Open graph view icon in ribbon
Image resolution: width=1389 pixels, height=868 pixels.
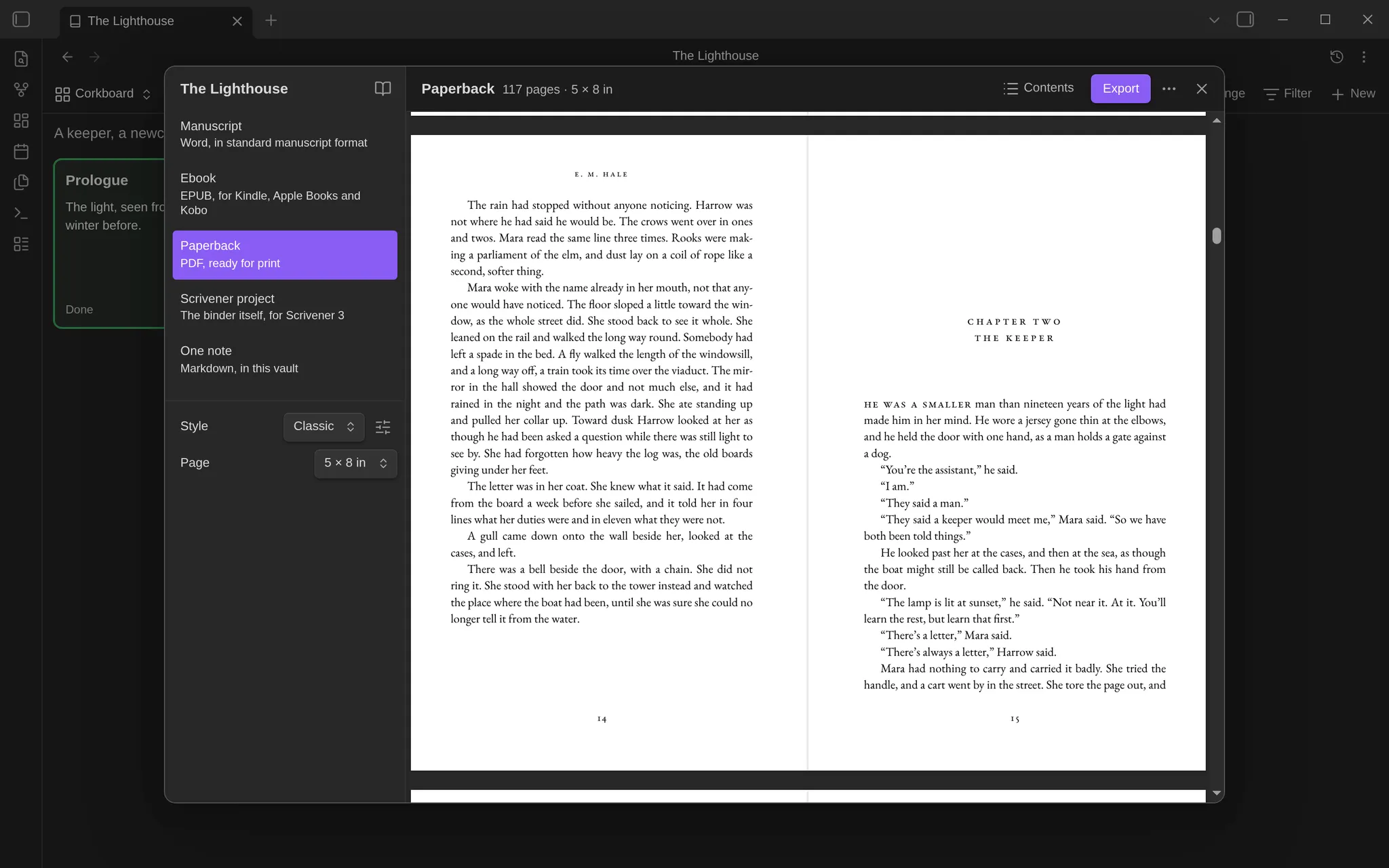coord(21,90)
